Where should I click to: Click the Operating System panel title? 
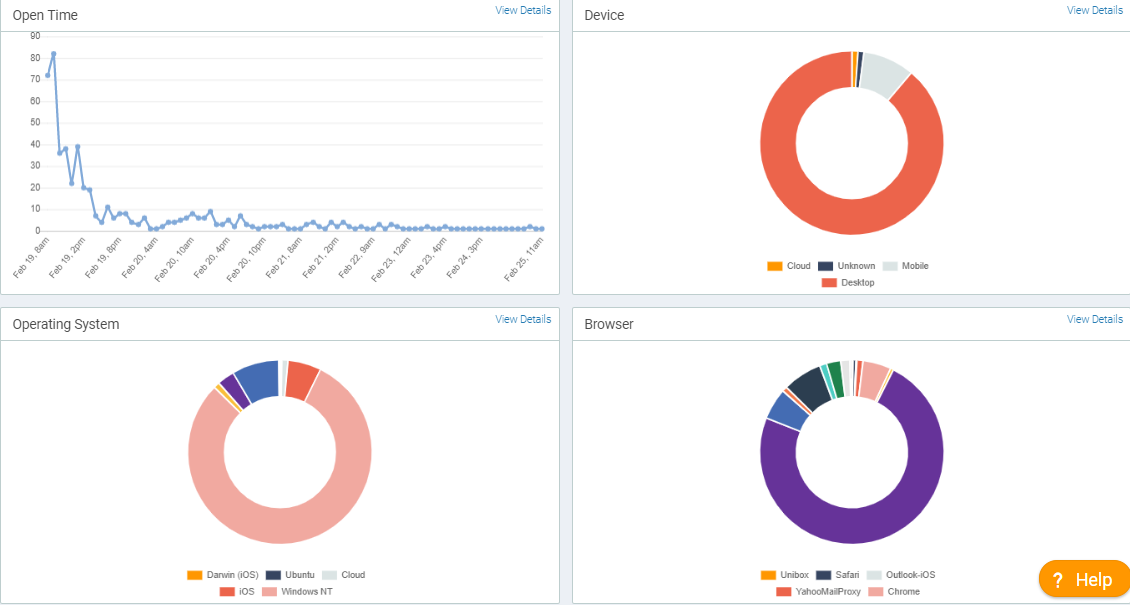pyautogui.click(x=66, y=324)
